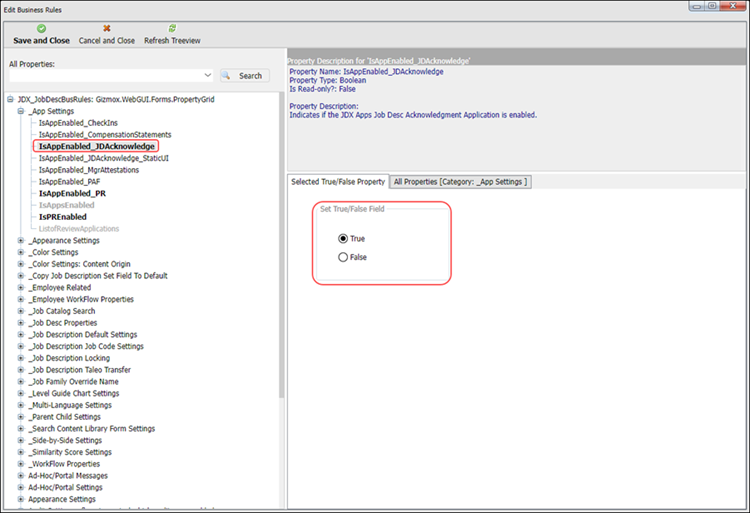Click the Cancel and Close red X icon
750x513 pixels.
coord(107,29)
